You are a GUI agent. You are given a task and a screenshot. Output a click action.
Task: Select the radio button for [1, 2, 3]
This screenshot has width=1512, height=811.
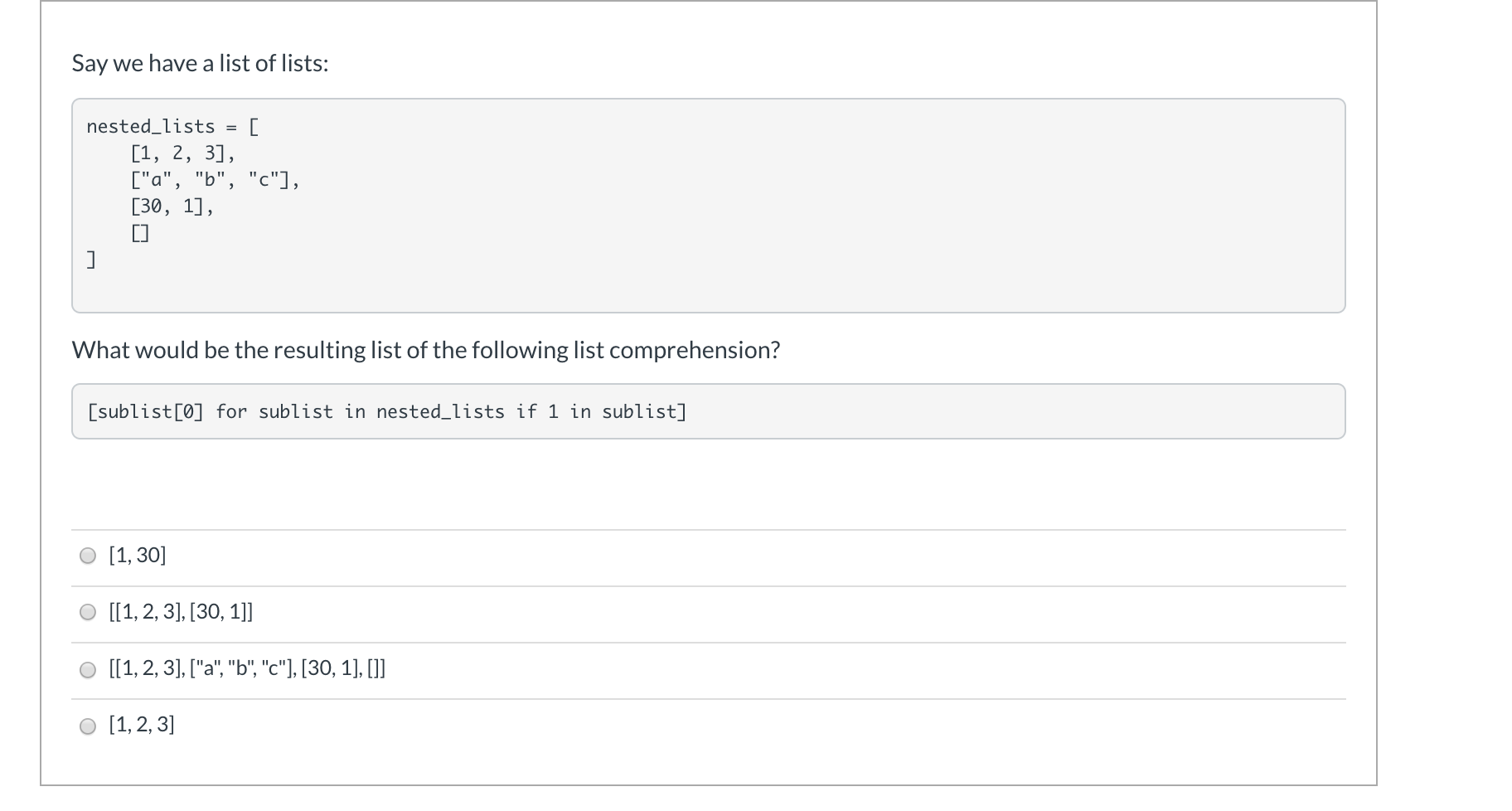point(88,726)
